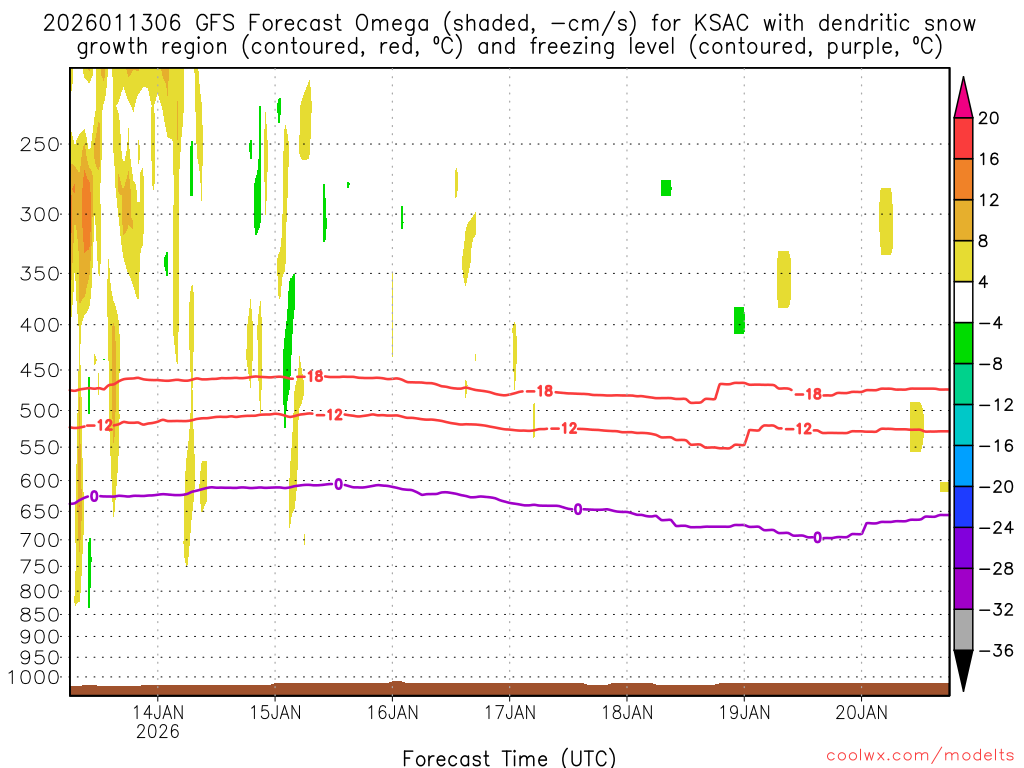Click the -18 contour label near 17JAN

[x=539, y=391]
